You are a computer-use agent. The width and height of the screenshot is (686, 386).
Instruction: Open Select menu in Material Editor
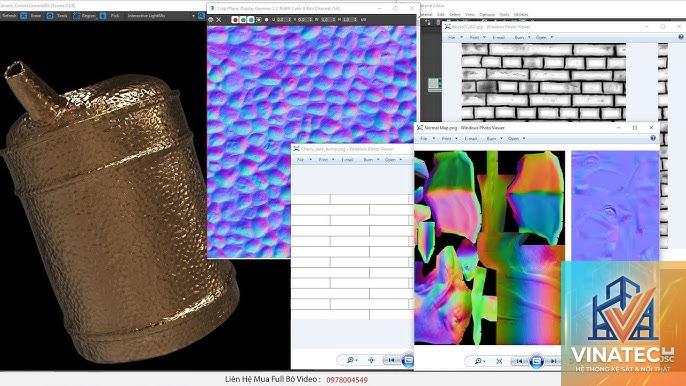(455, 14)
